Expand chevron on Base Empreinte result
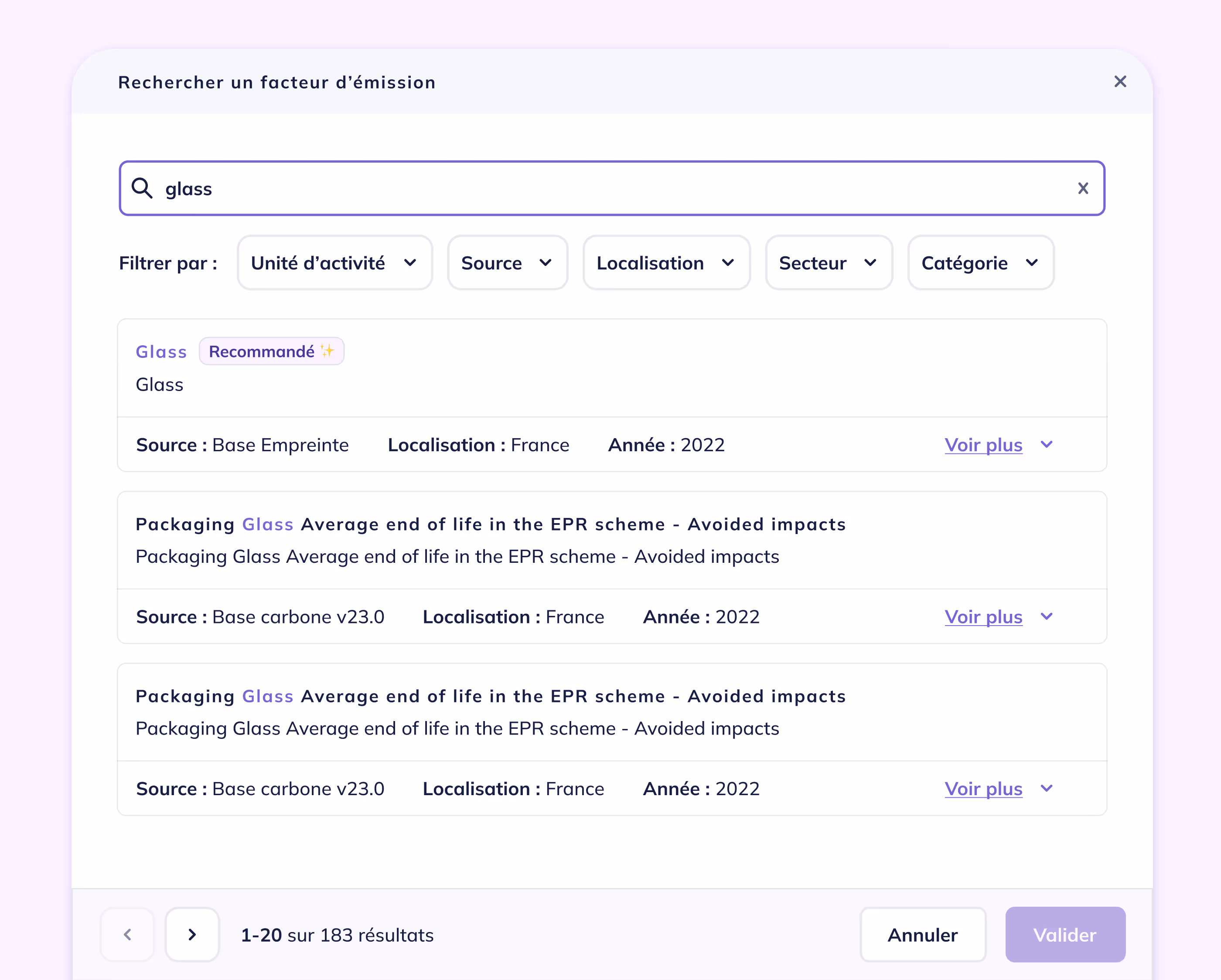Viewport: 1221px width, 980px height. click(1047, 444)
